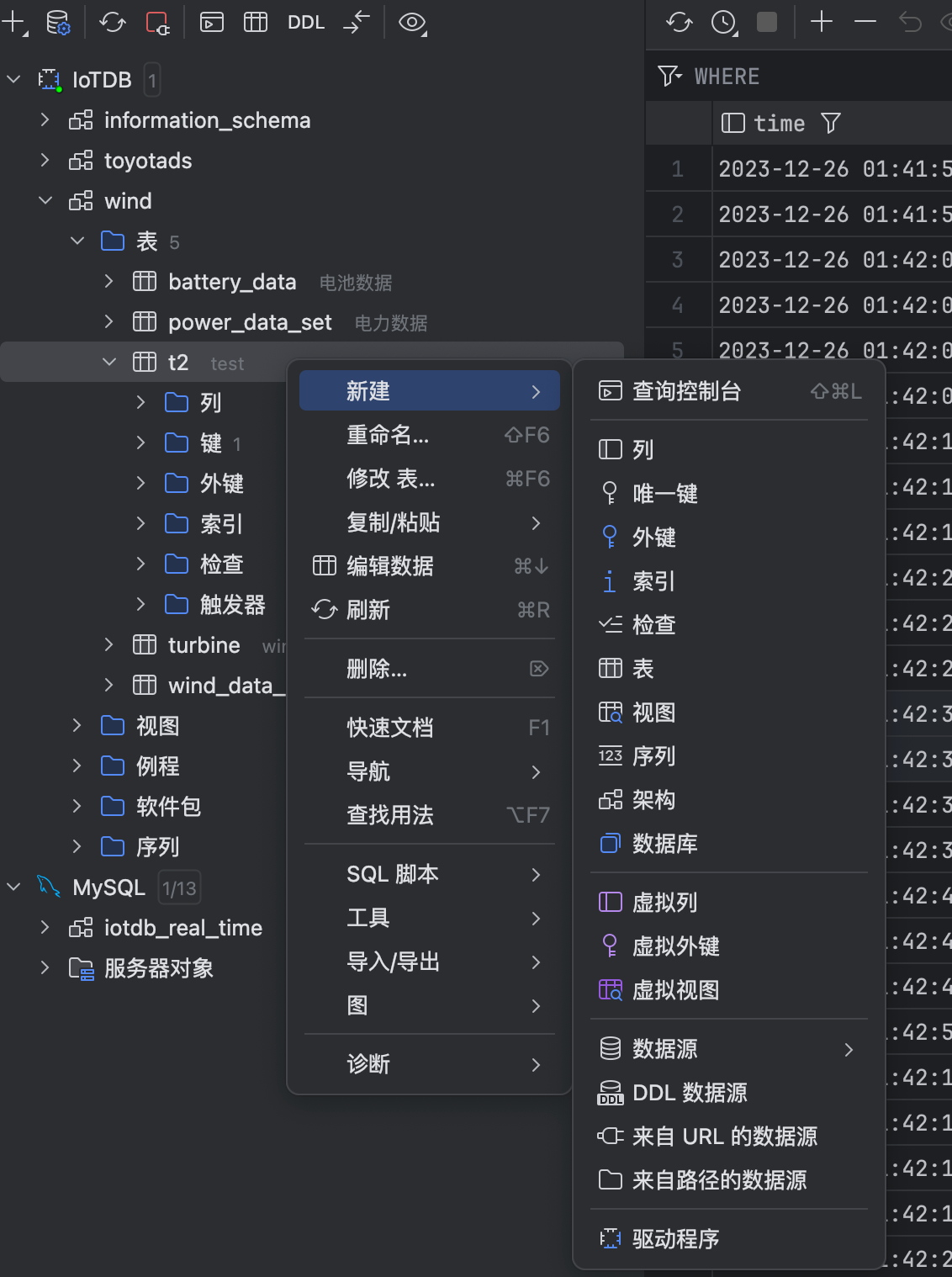Click the DDL toolbar button
Screen dimensions: 952x1277
pos(305,23)
